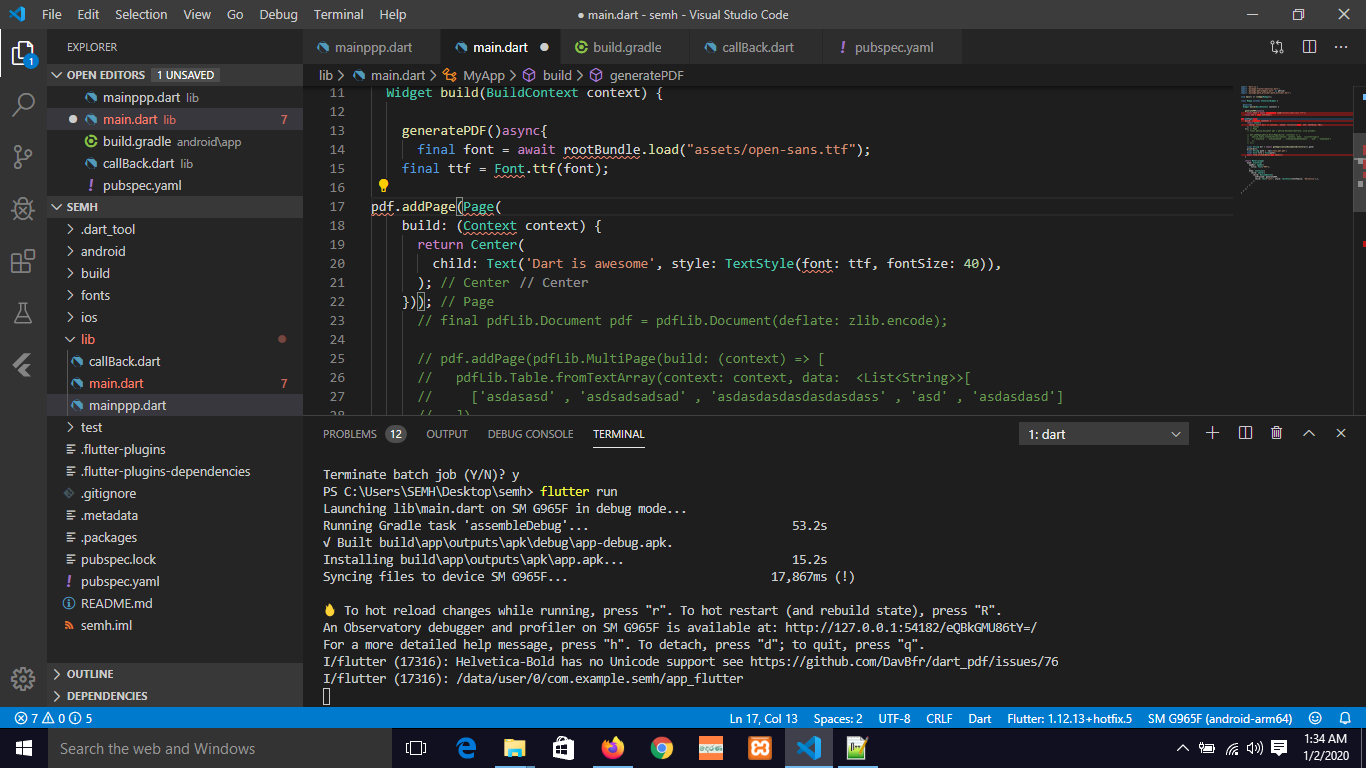
Task: Show the Output panel tab
Action: click(447, 434)
